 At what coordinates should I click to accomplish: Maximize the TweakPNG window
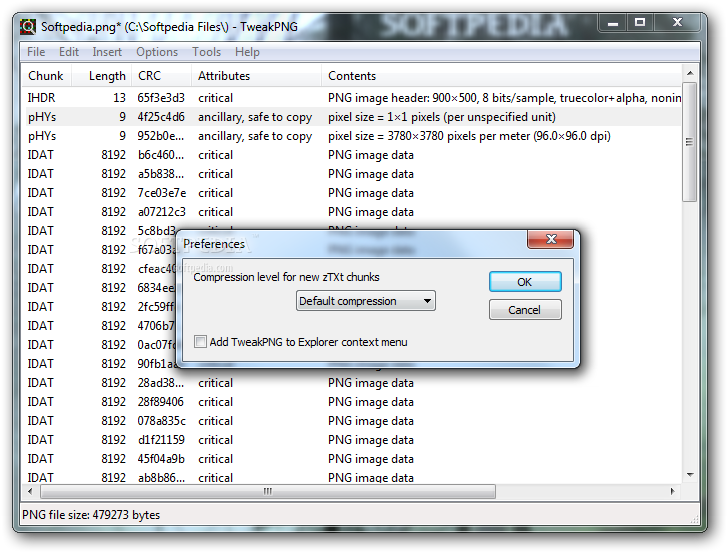pos(640,22)
